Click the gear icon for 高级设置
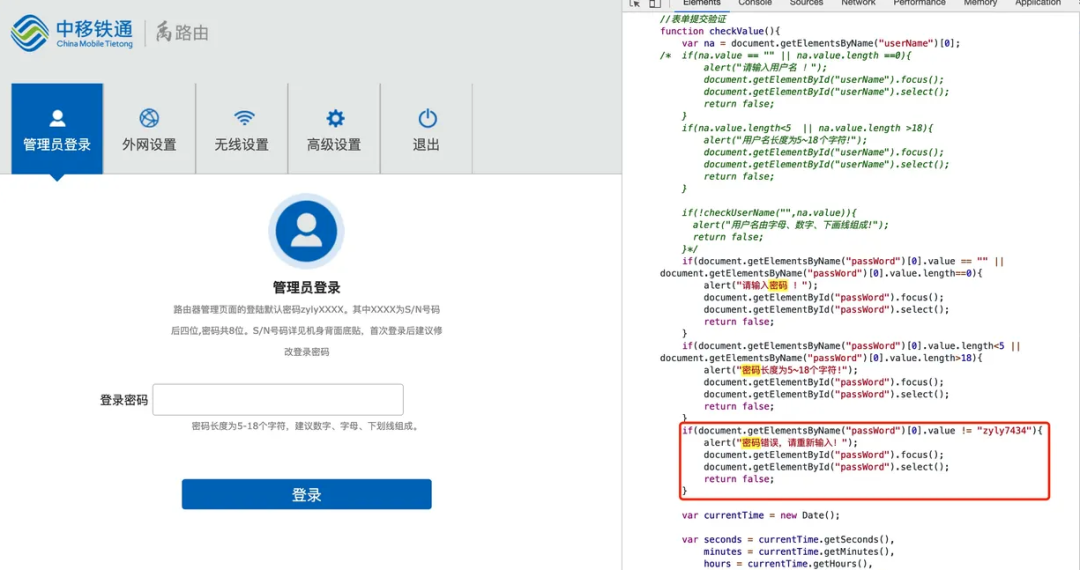 pyautogui.click(x=335, y=118)
